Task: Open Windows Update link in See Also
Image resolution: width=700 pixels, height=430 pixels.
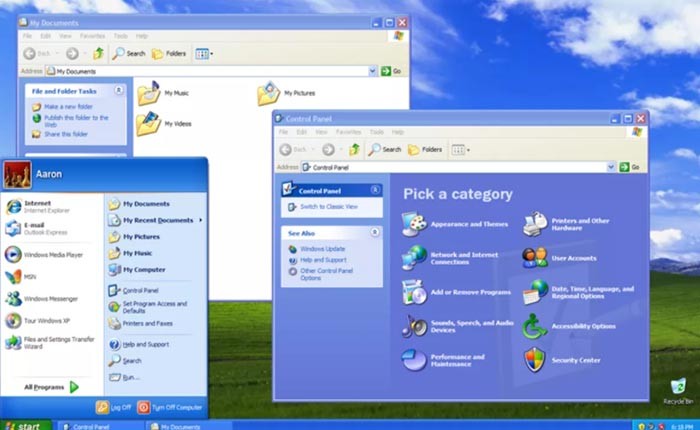Action: tap(322, 249)
